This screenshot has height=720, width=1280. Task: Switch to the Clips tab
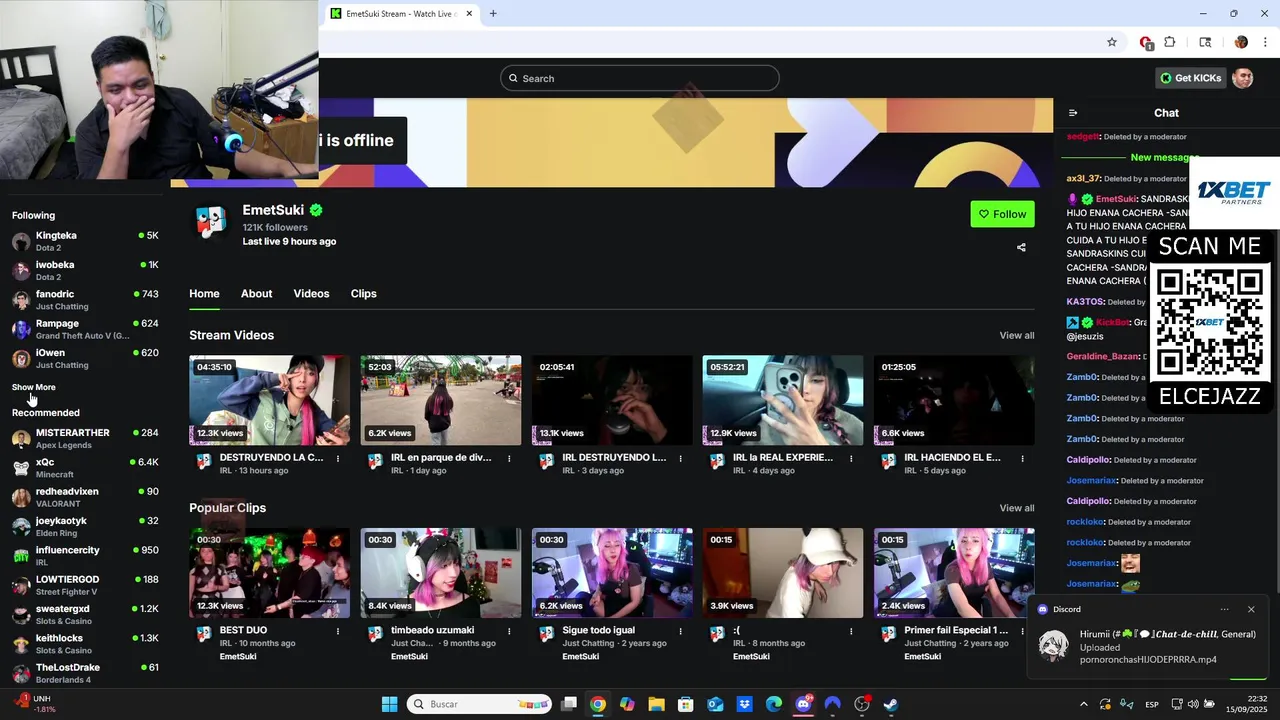tap(363, 293)
